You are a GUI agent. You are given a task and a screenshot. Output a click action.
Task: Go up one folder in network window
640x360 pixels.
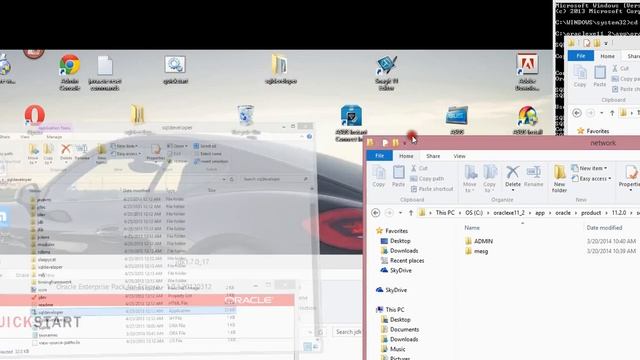pos(411,213)
